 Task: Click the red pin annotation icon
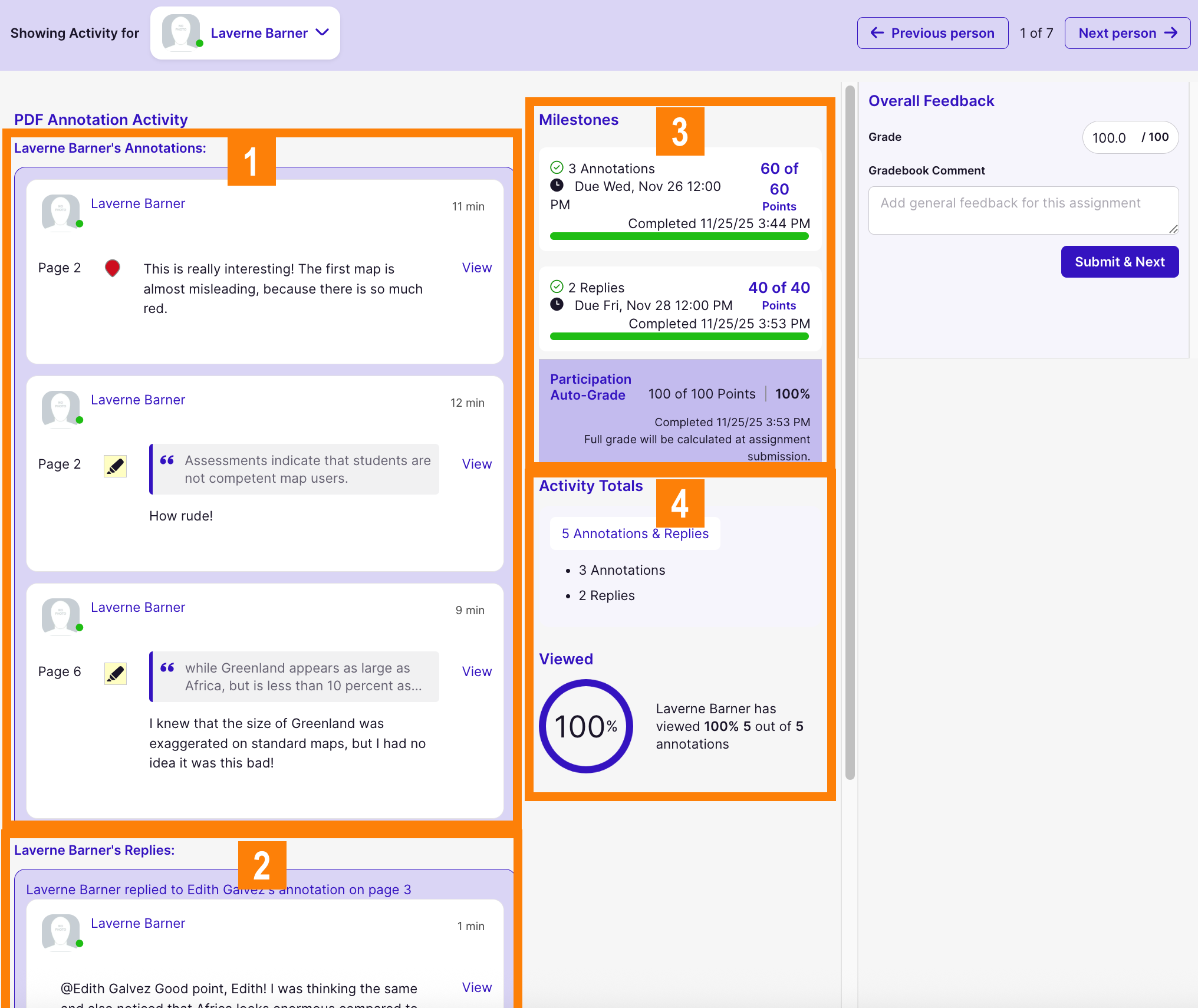pos(112,268)
